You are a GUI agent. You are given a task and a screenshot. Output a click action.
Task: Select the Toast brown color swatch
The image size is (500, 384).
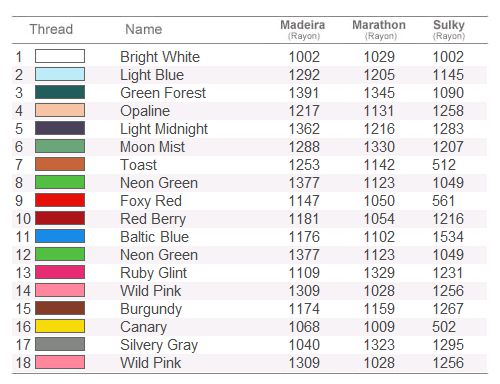tap(60, 164)
